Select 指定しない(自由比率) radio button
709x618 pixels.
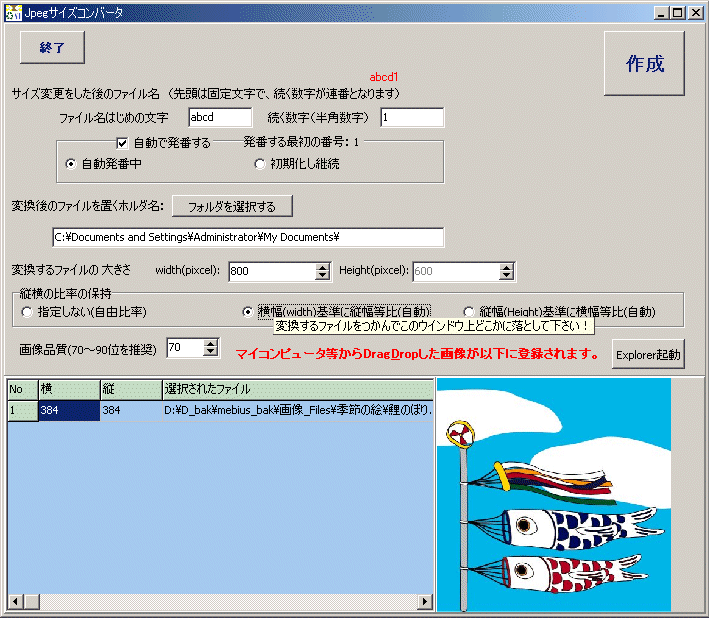coord(27,312)
